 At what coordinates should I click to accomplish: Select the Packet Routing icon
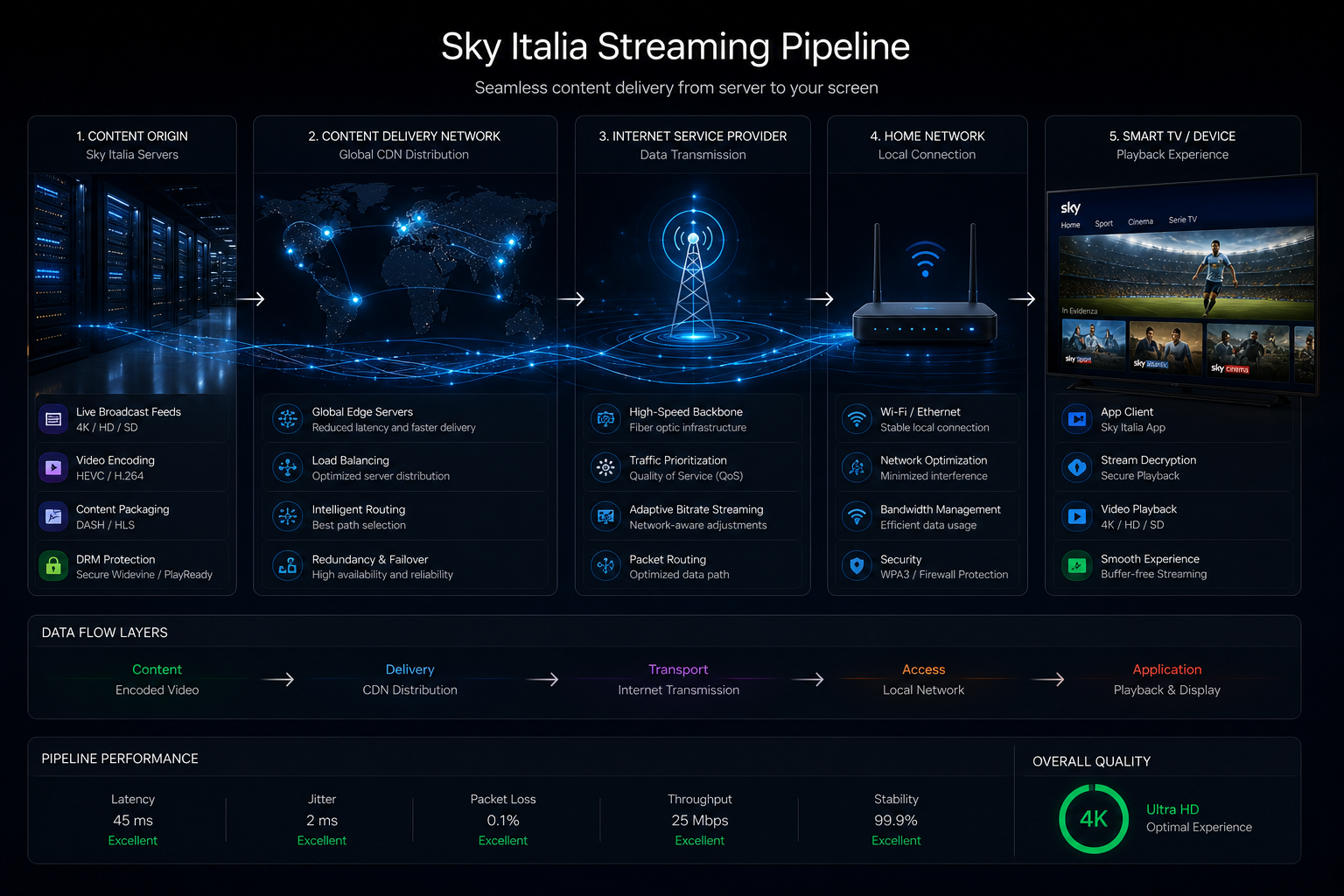click(605, 566)
